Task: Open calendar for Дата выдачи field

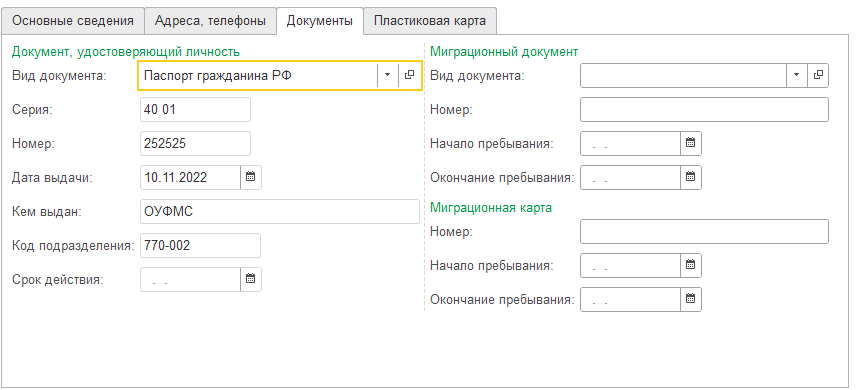Action: click(251, 177)
